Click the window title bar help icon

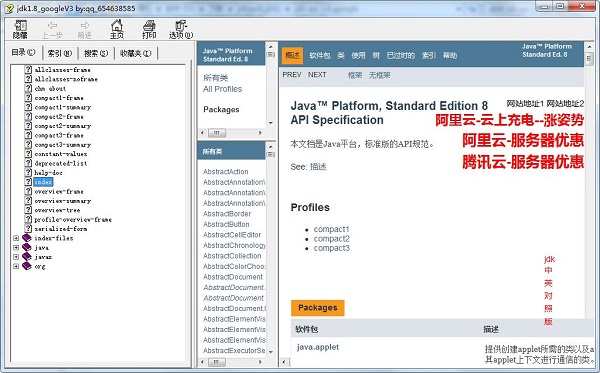tap(9, 8)
